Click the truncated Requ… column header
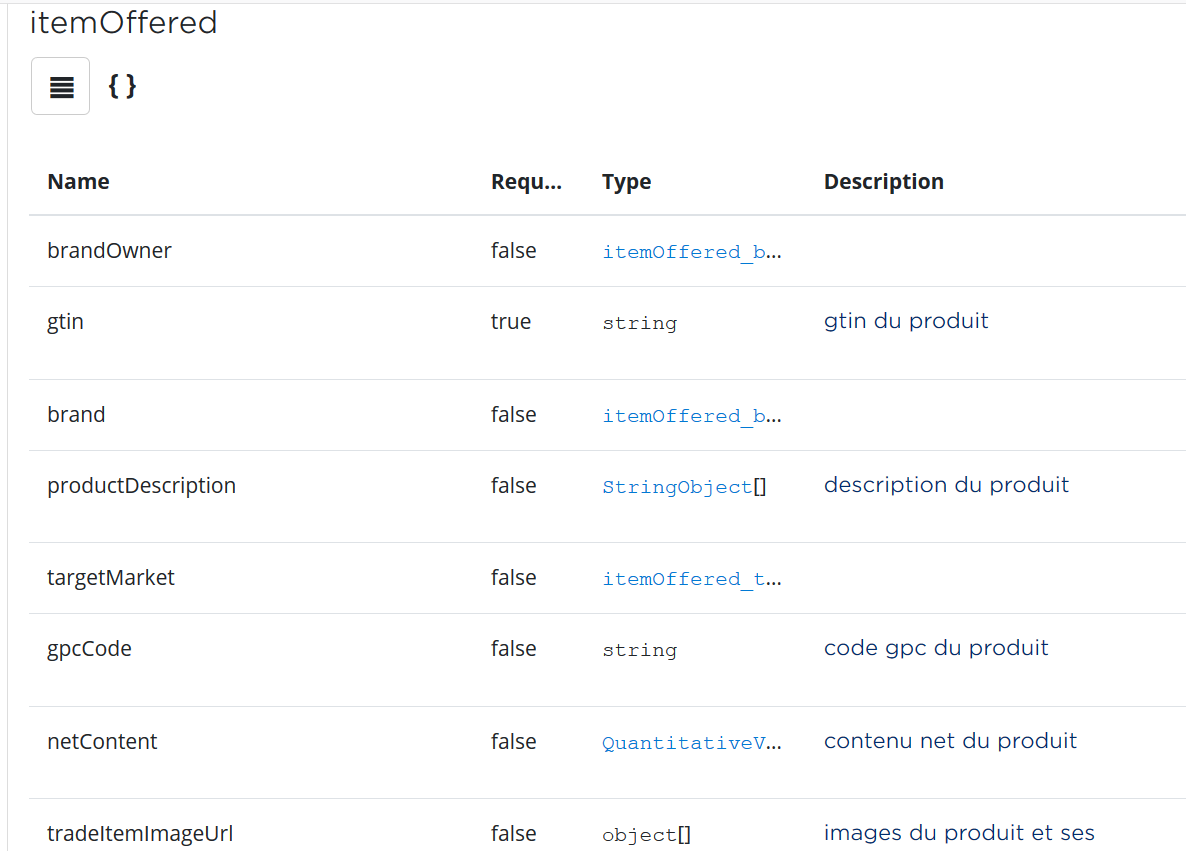Screen dimensions: 1186x851 click(526, 182)
